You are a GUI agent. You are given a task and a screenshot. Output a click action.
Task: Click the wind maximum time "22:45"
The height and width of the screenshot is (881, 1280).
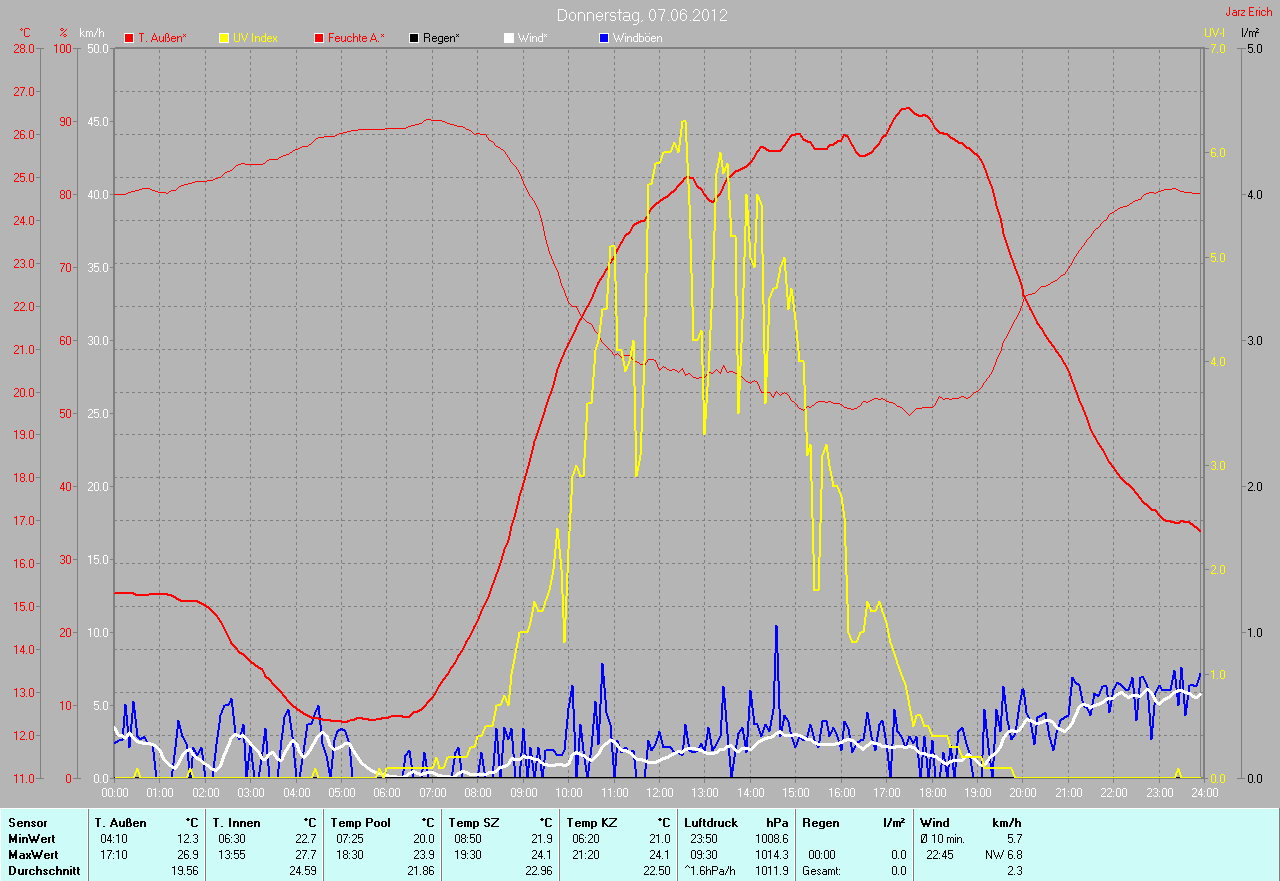click(940, 854)
